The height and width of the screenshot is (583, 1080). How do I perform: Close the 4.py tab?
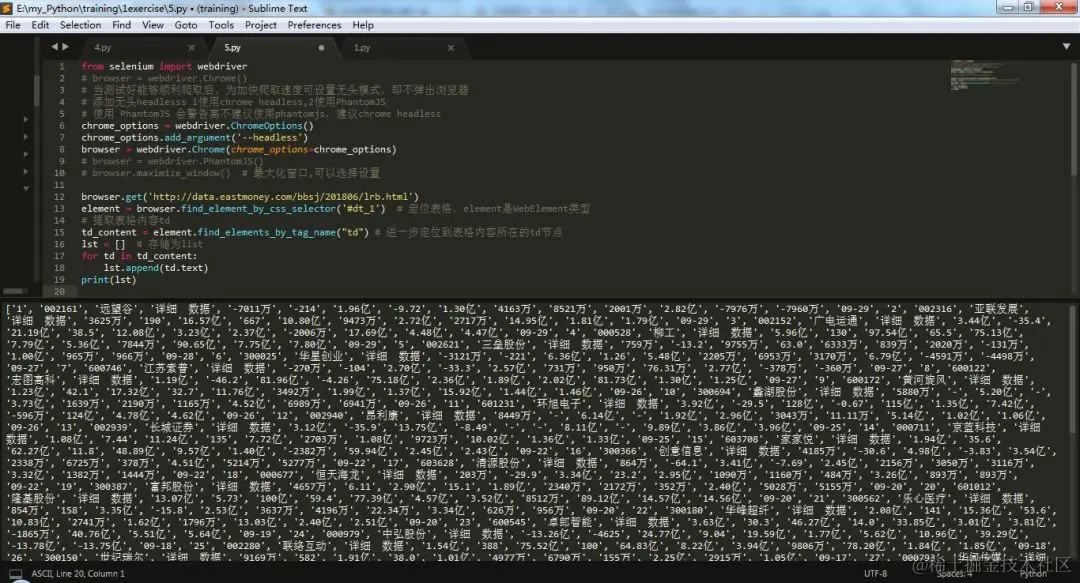click(x=191, y=48)
